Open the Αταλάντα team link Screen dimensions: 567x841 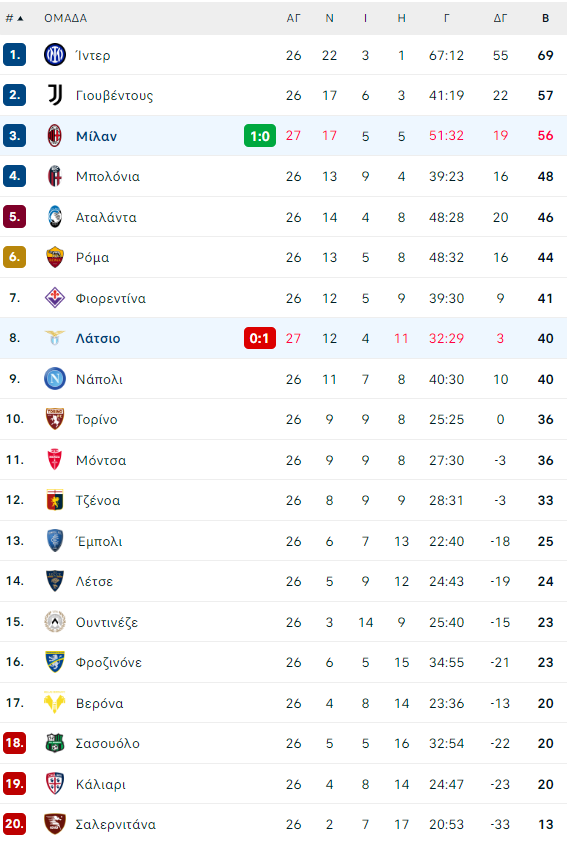pos(106,217)
